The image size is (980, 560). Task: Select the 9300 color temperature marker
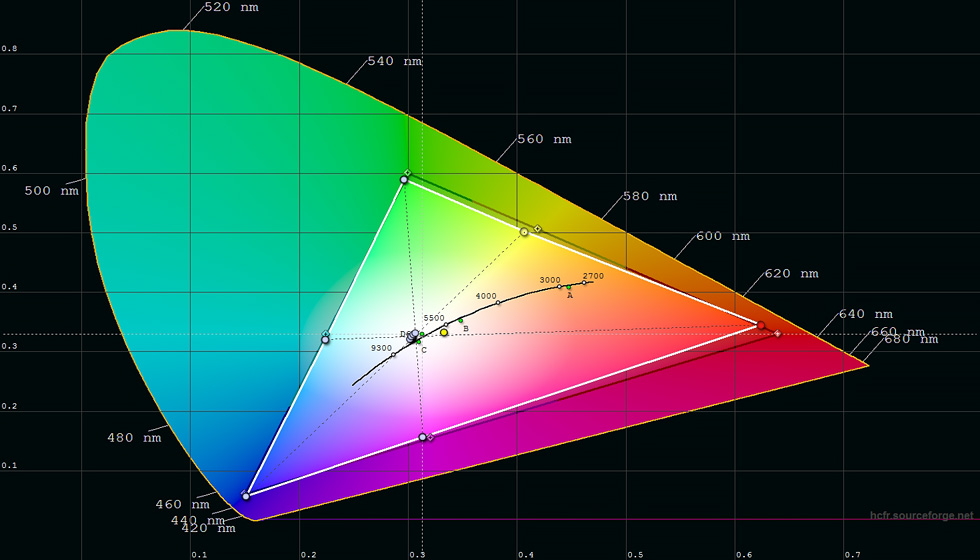click(394, 354)
